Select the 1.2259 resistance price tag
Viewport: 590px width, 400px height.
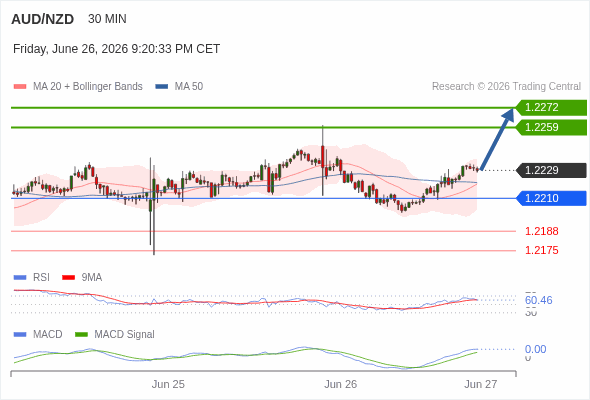tap(551, 128)
